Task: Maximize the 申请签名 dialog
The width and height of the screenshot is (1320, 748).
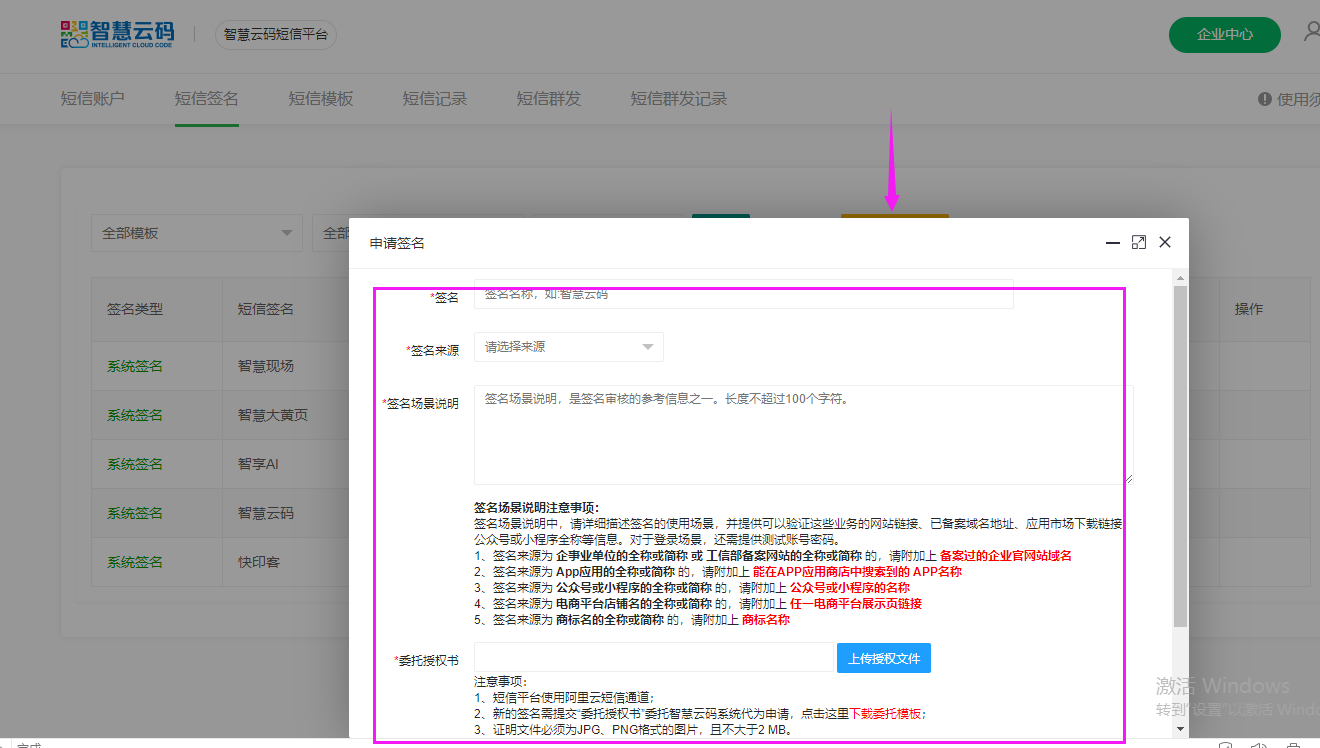Action: [x=1138, y=243]
